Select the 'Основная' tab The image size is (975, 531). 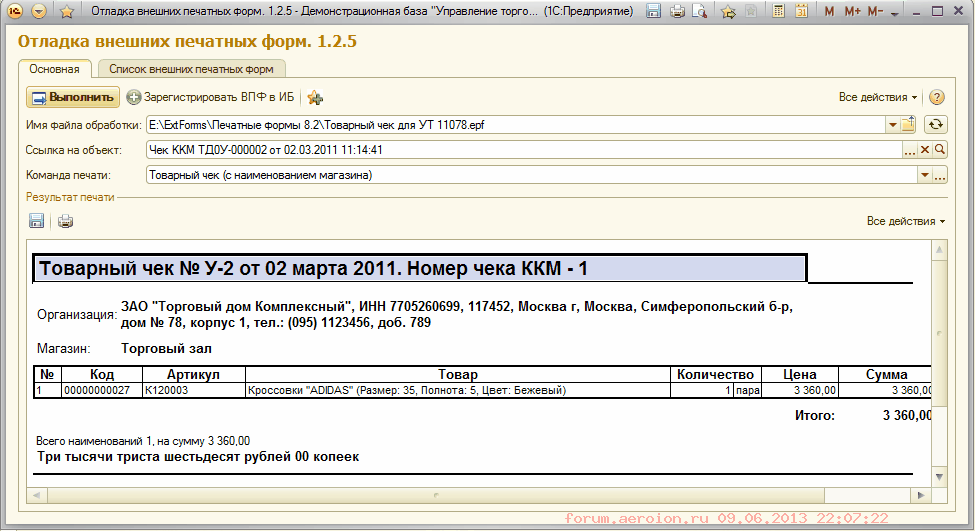pyautogui.click(x=55, y=69)
